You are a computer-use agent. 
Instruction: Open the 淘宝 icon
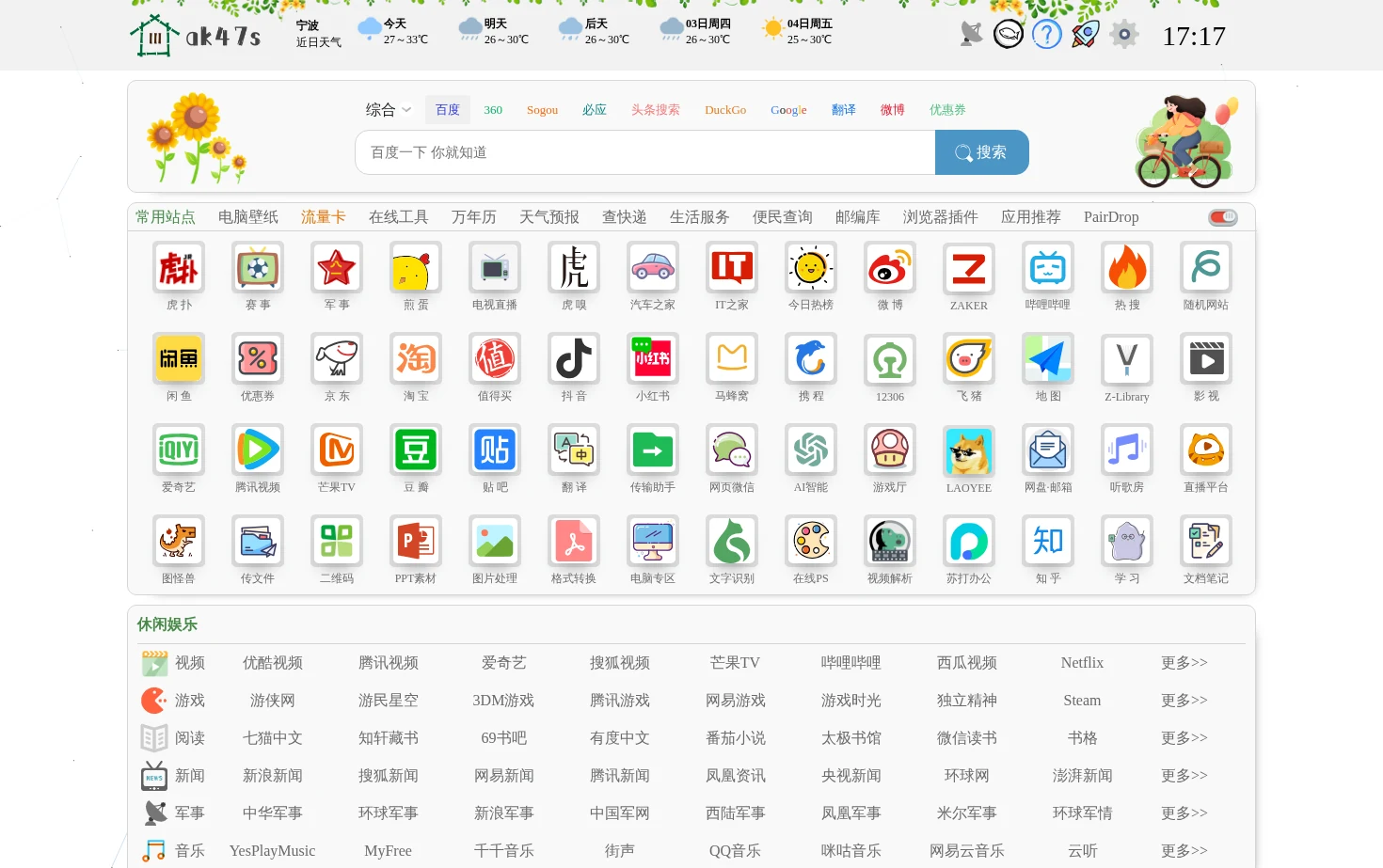[x=416, y=359]
